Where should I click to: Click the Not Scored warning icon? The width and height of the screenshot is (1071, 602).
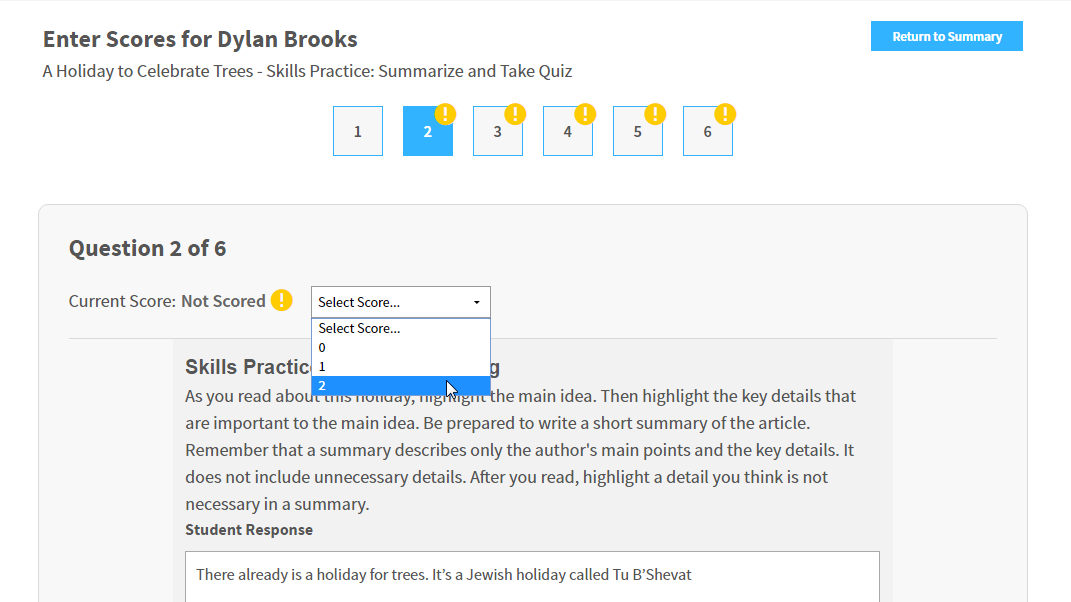point(281,300)
